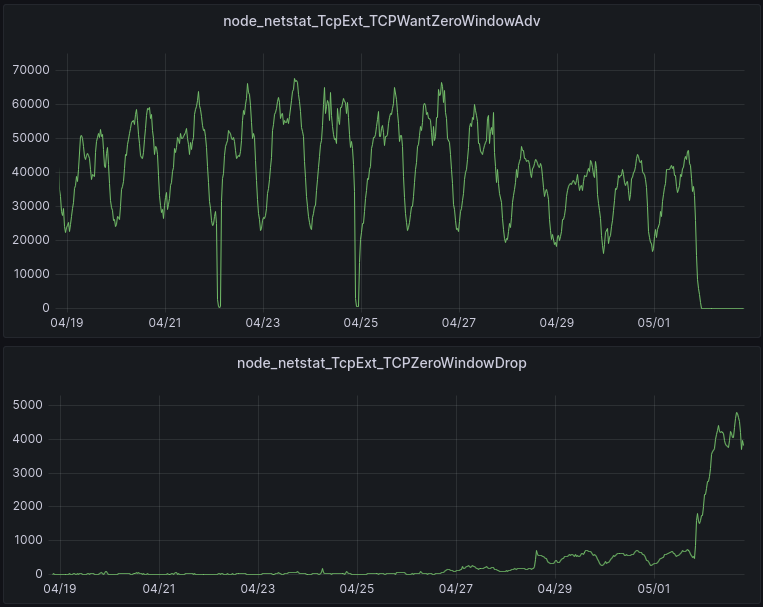Click the 04/19 label on the top chart's x-axis

66,323
